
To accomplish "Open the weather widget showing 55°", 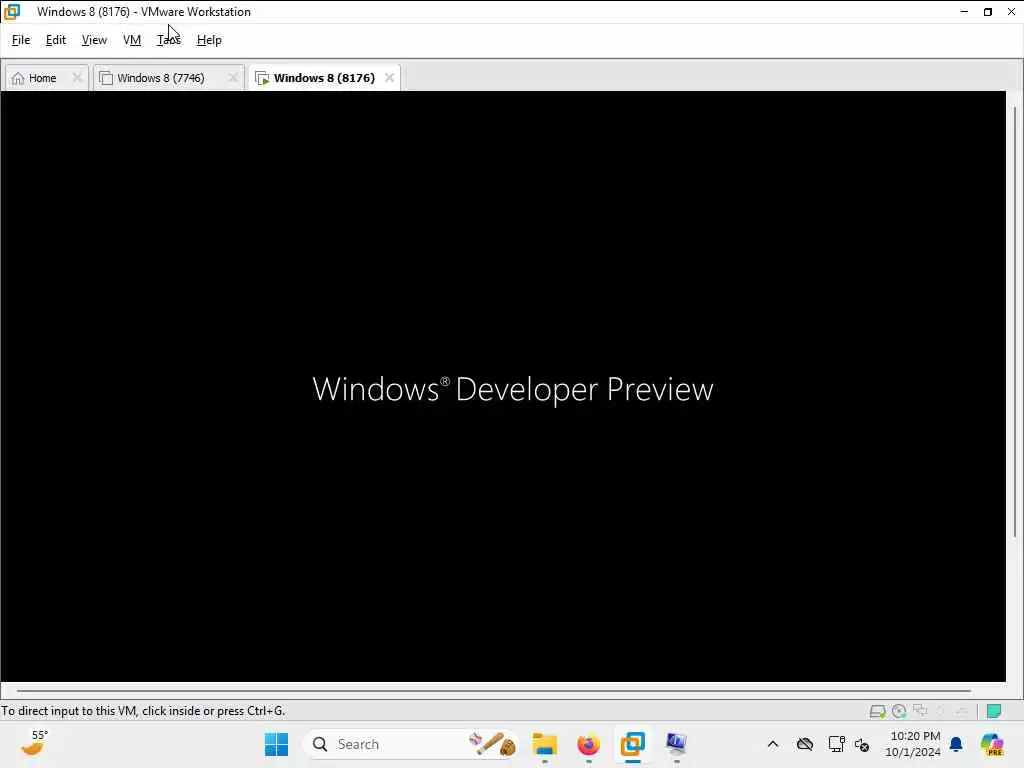I will click(x=34, y=744).
